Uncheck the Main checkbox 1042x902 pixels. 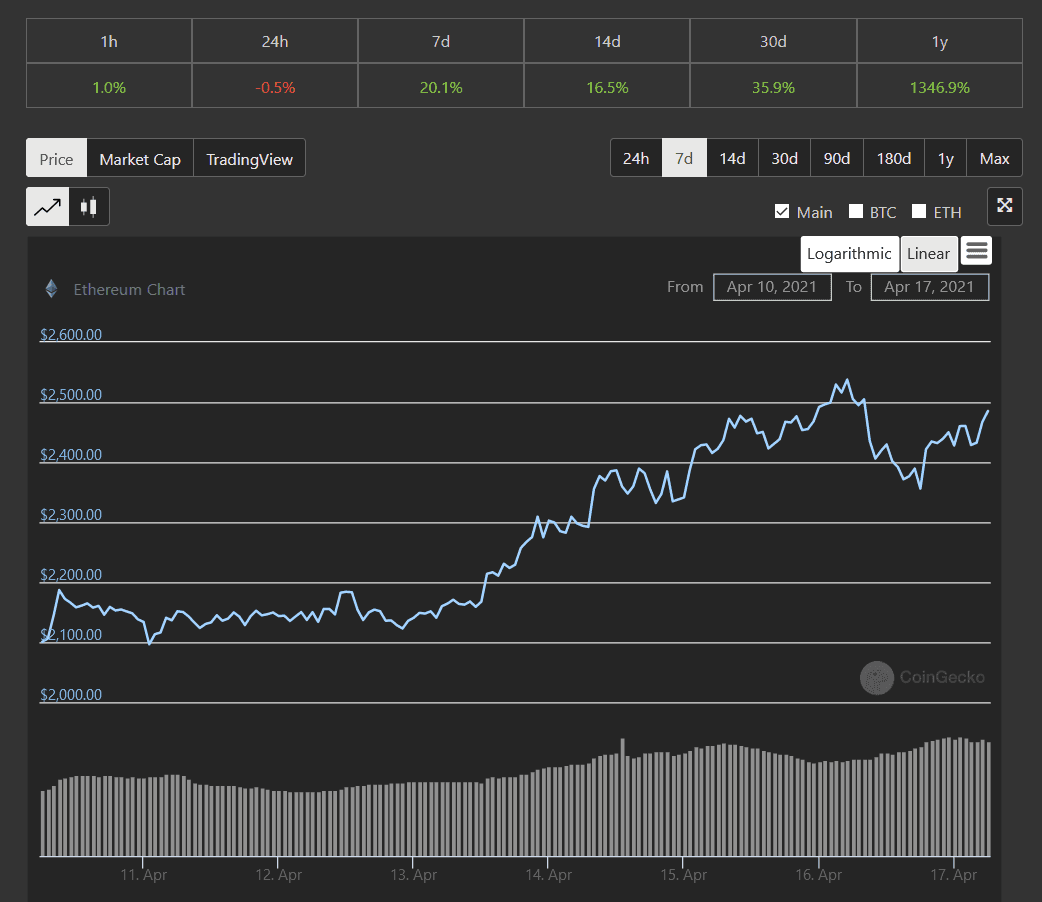[782, 212]
